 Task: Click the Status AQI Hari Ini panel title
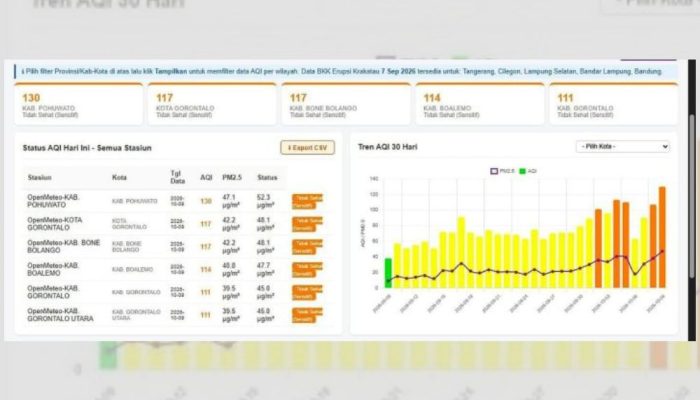point(87,148)
